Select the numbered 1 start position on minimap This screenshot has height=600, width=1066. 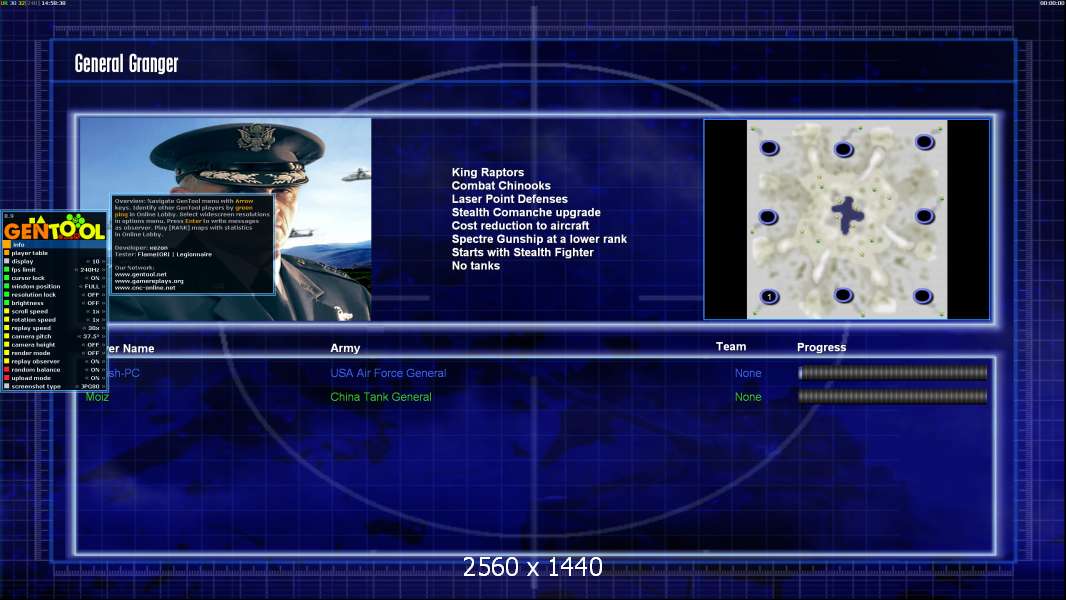(x=770, y=297)
